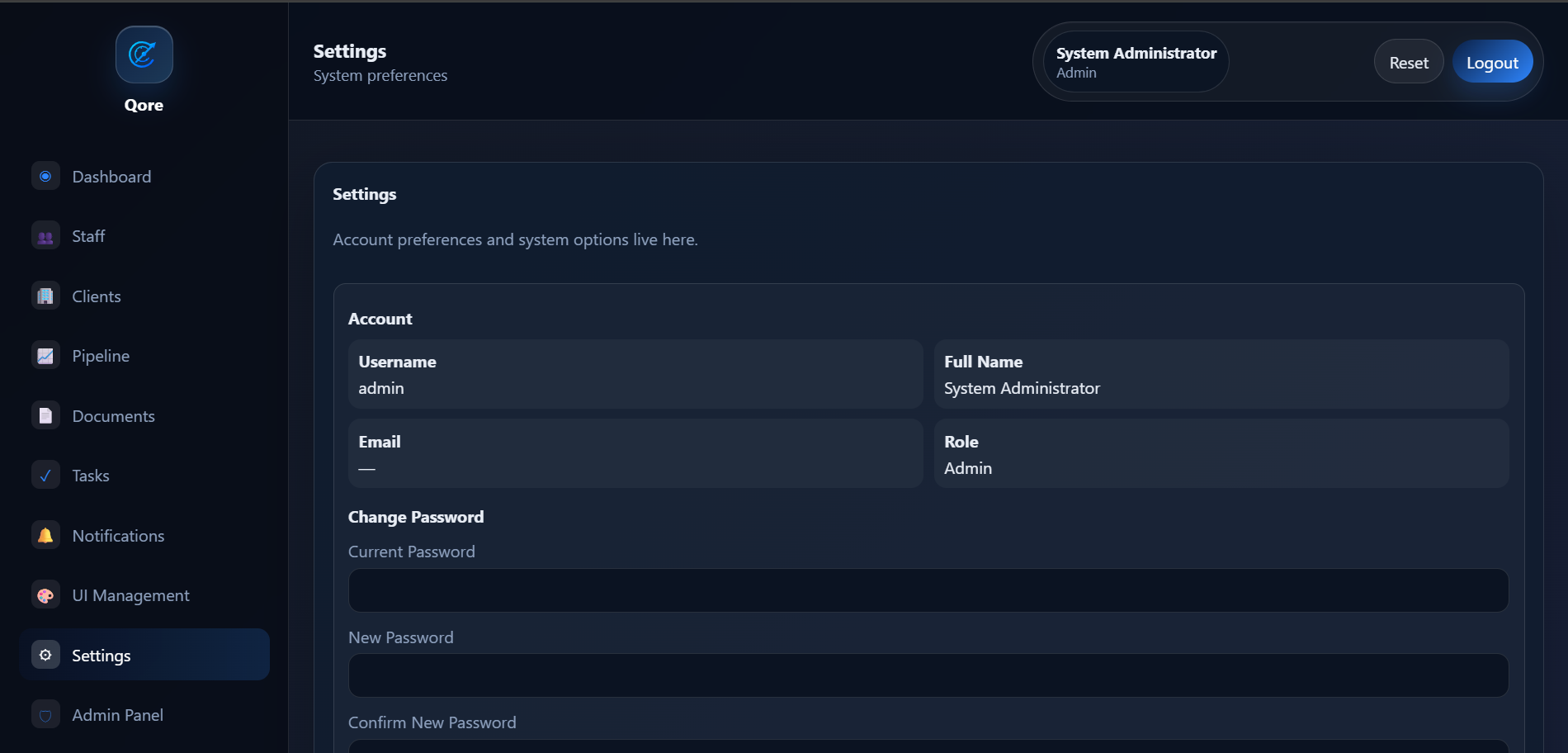Click the Pipeline chart icon

pos(45,356)
